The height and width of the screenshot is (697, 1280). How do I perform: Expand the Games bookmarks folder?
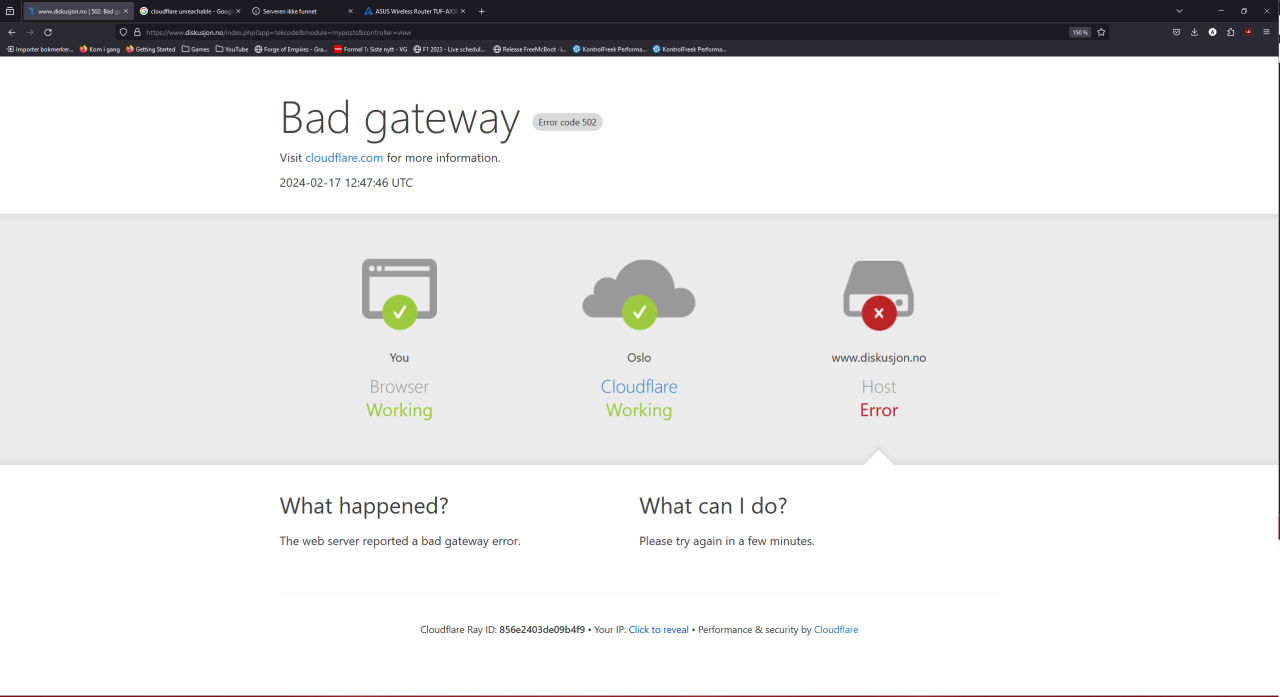(196, 49)
